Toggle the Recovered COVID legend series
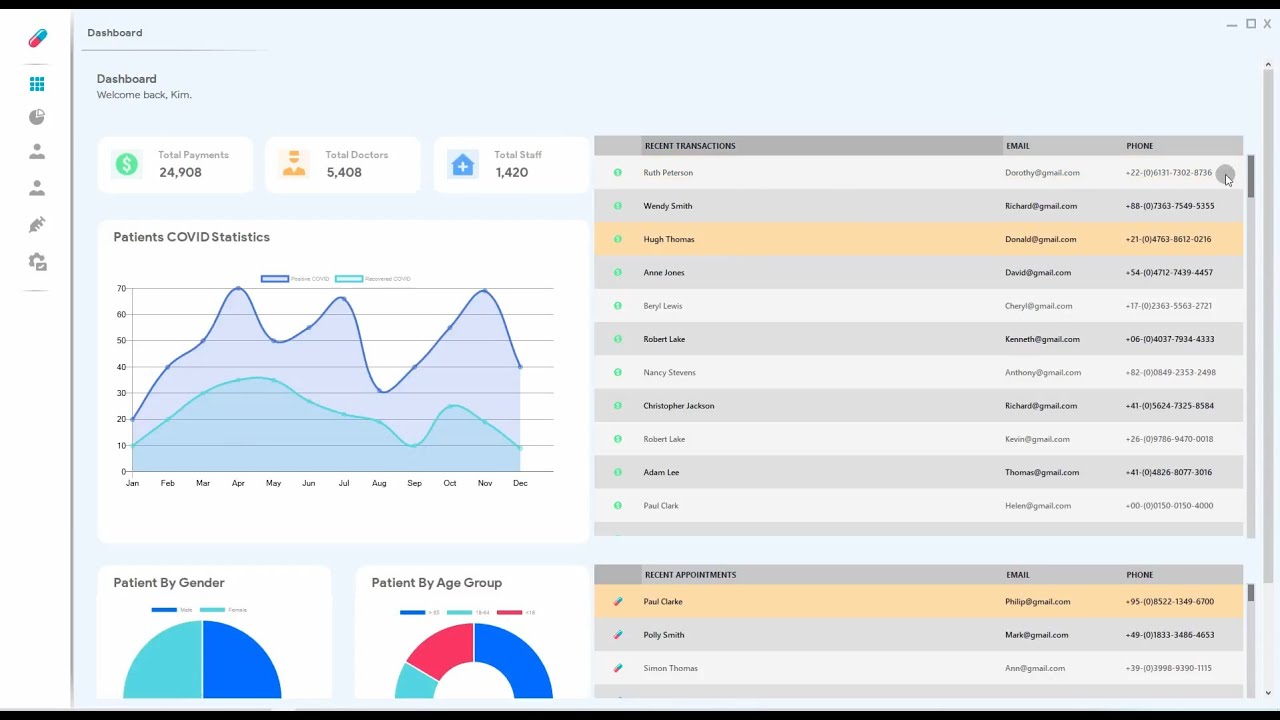Screen dimensions: 1280x720 pyautogui.click(x=373, y=279)
